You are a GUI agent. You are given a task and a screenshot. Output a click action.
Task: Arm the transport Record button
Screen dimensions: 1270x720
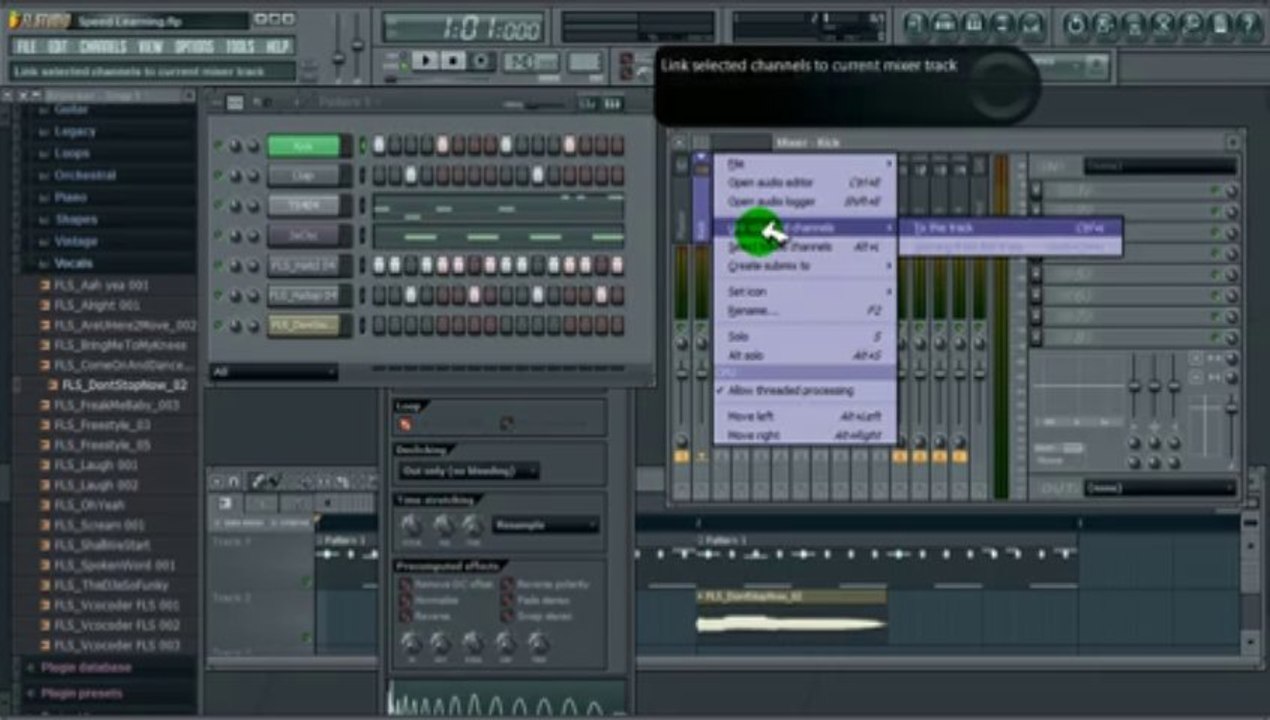coord(481,61)
